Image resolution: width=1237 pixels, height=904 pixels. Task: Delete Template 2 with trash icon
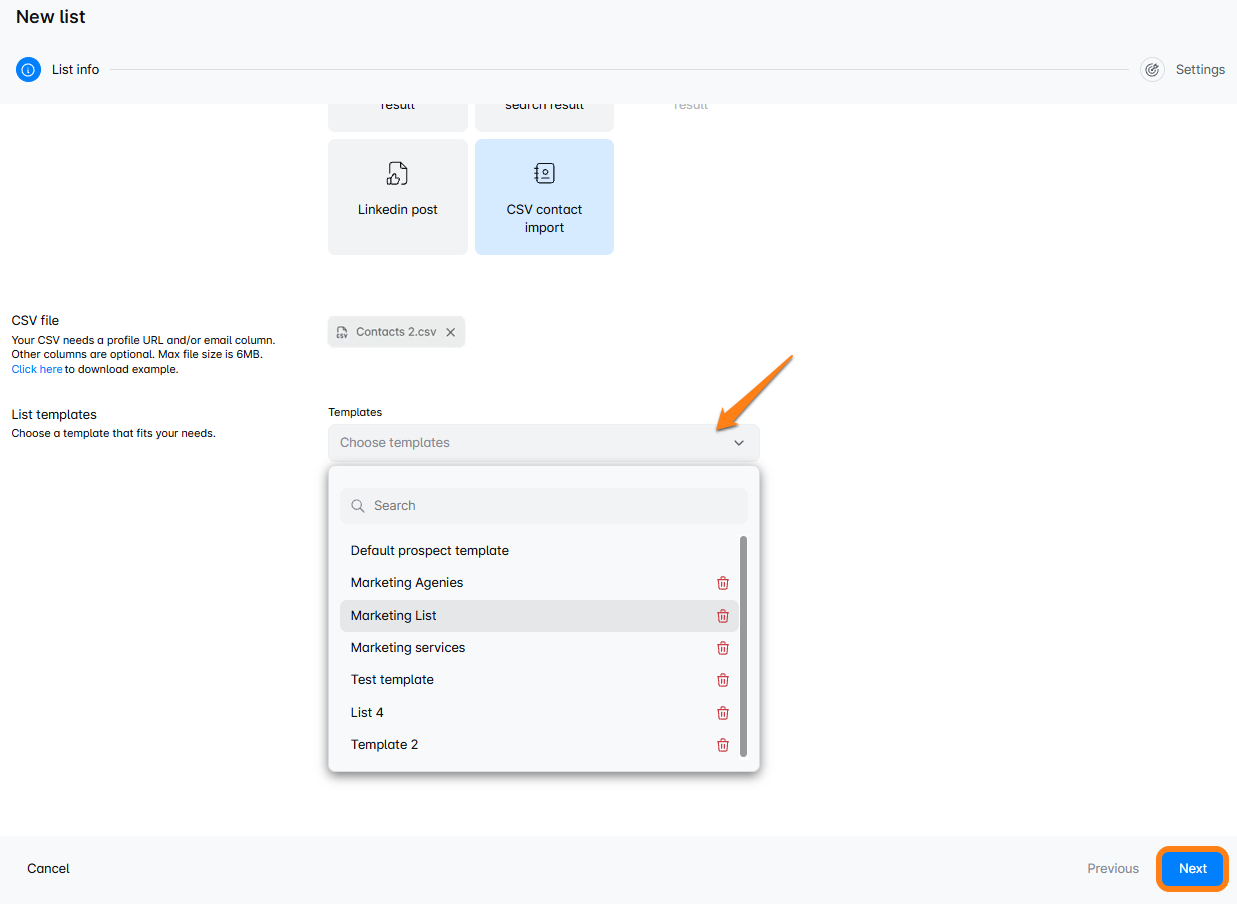[723, 745]
